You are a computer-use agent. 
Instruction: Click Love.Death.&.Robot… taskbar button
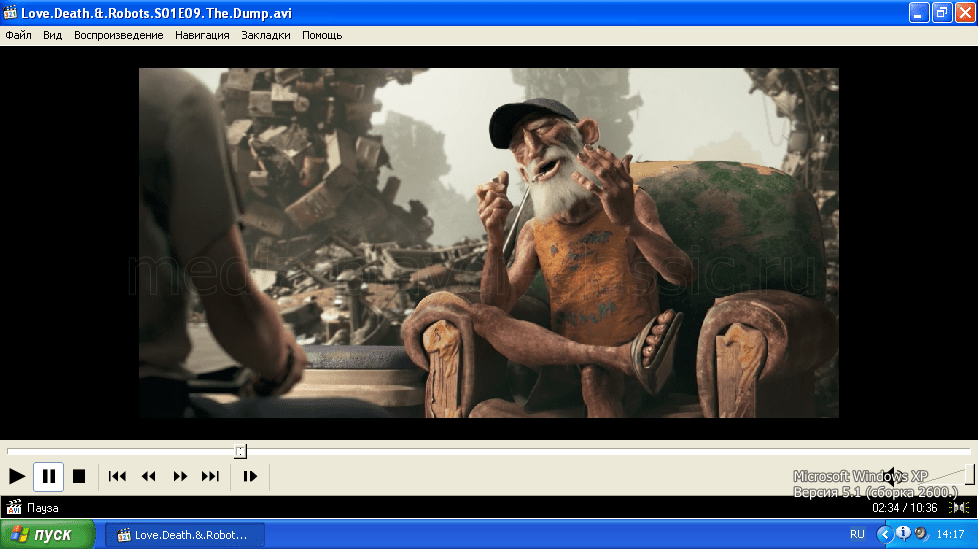185,535
